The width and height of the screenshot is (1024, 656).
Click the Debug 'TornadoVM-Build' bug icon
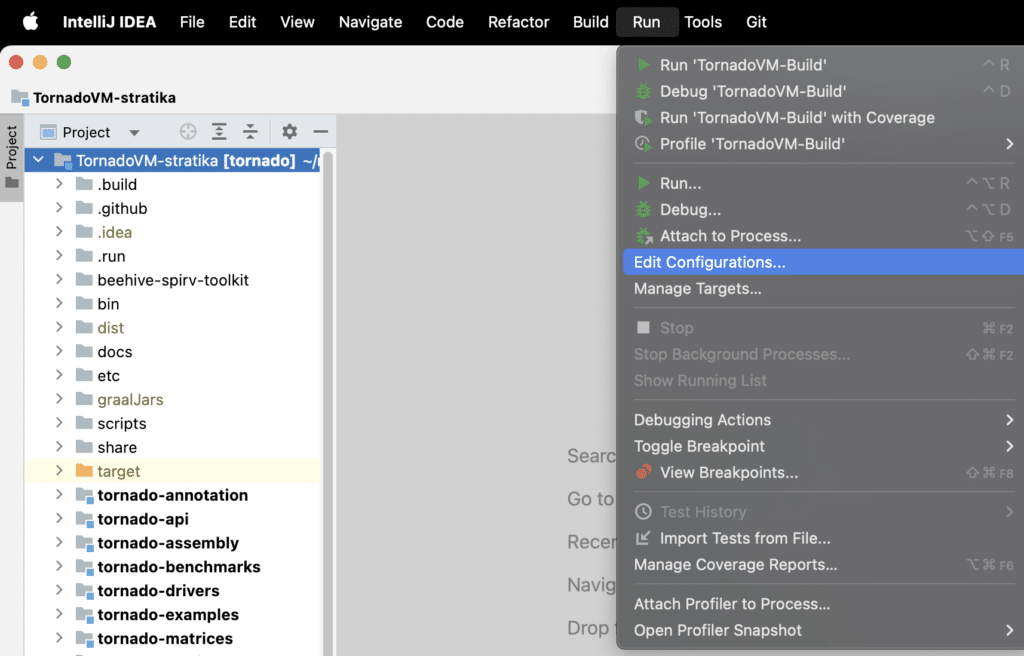point(644,91)
